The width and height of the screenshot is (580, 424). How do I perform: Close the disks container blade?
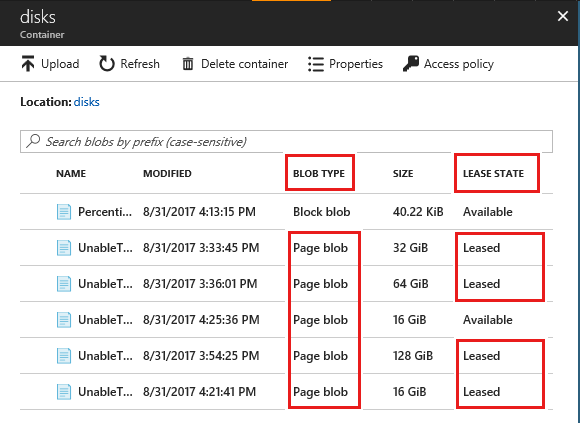coord(563,16)
